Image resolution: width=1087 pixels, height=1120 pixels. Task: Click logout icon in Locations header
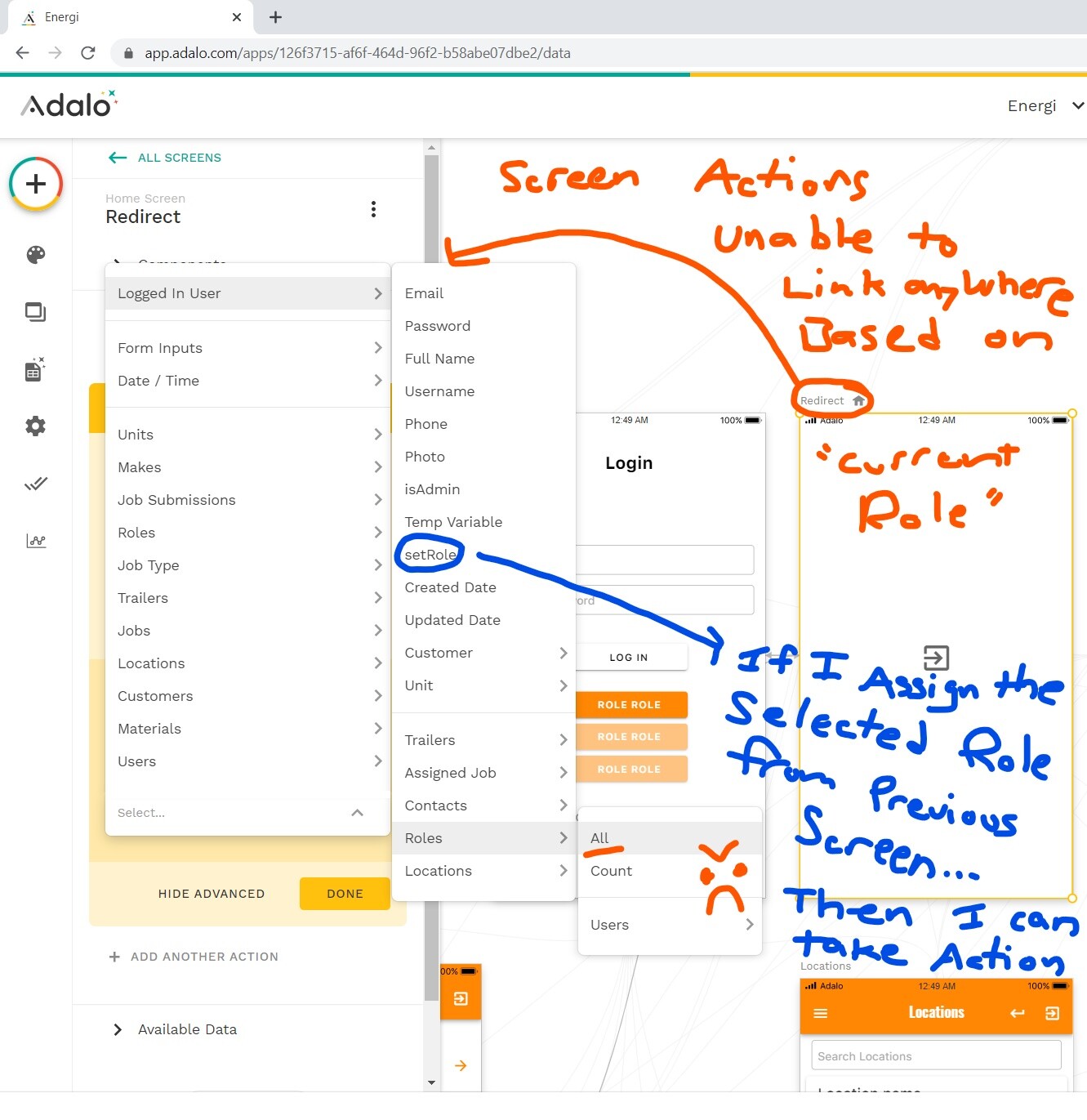[1052, 1013]
